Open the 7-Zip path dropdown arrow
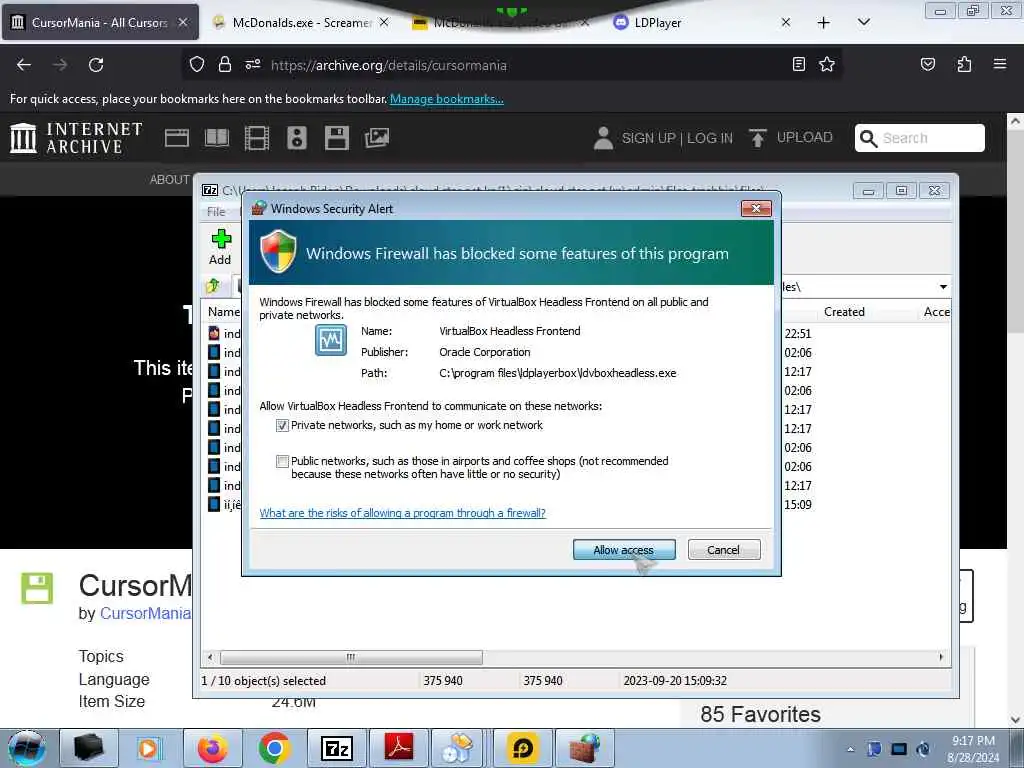 coord(942,287)
